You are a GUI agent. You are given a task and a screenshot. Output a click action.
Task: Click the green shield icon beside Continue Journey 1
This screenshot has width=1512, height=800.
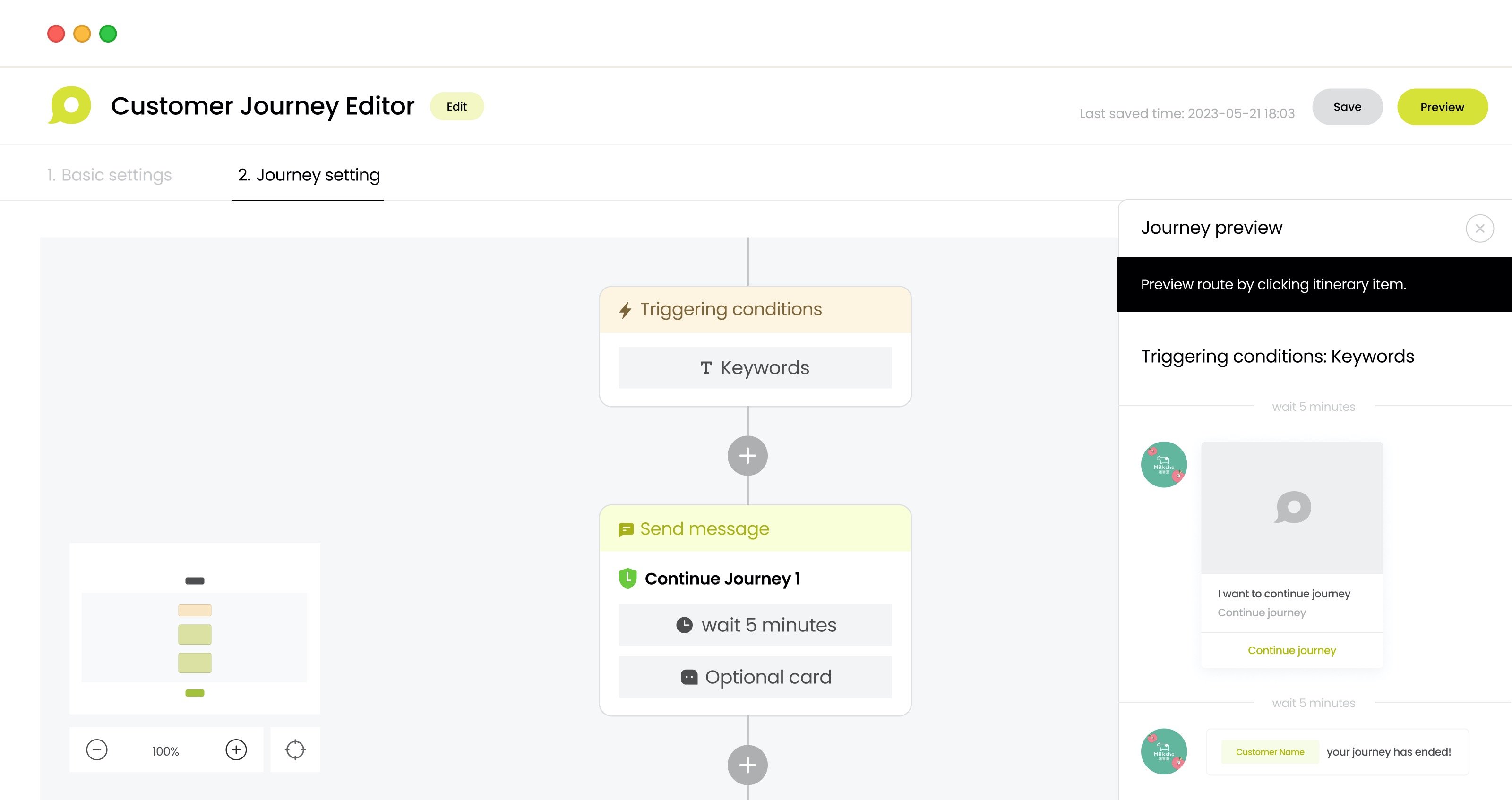[x=627, y=579]
